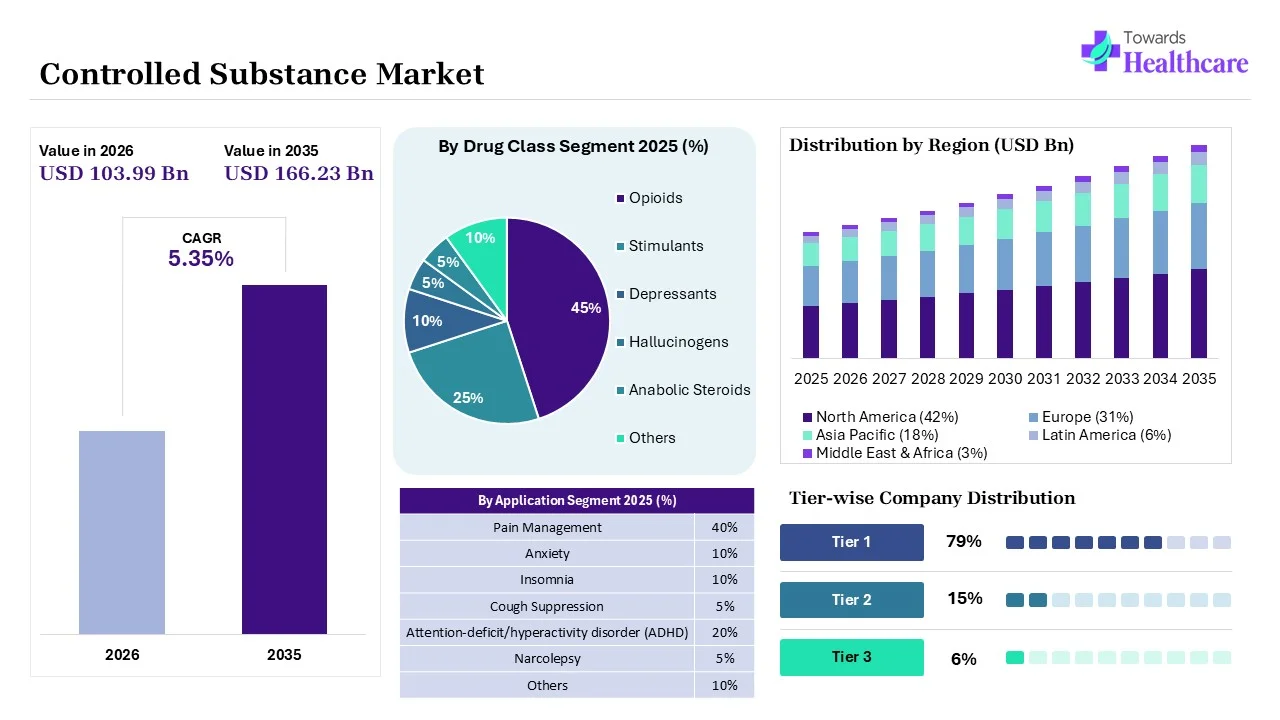1280x720 pixels.
Task: Click the 40% table cell
Action: point(725,527)
